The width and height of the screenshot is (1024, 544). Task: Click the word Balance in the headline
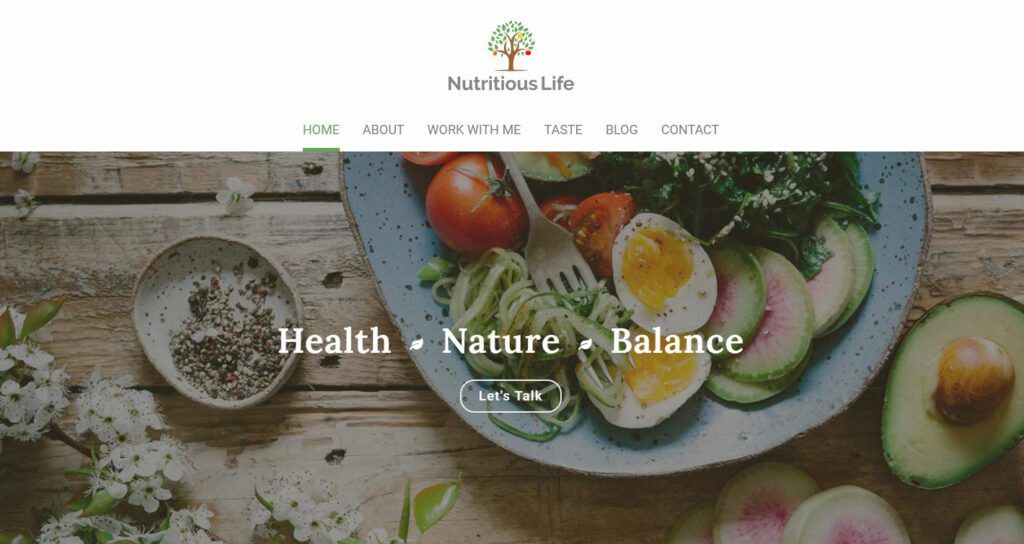coord(677,341)
